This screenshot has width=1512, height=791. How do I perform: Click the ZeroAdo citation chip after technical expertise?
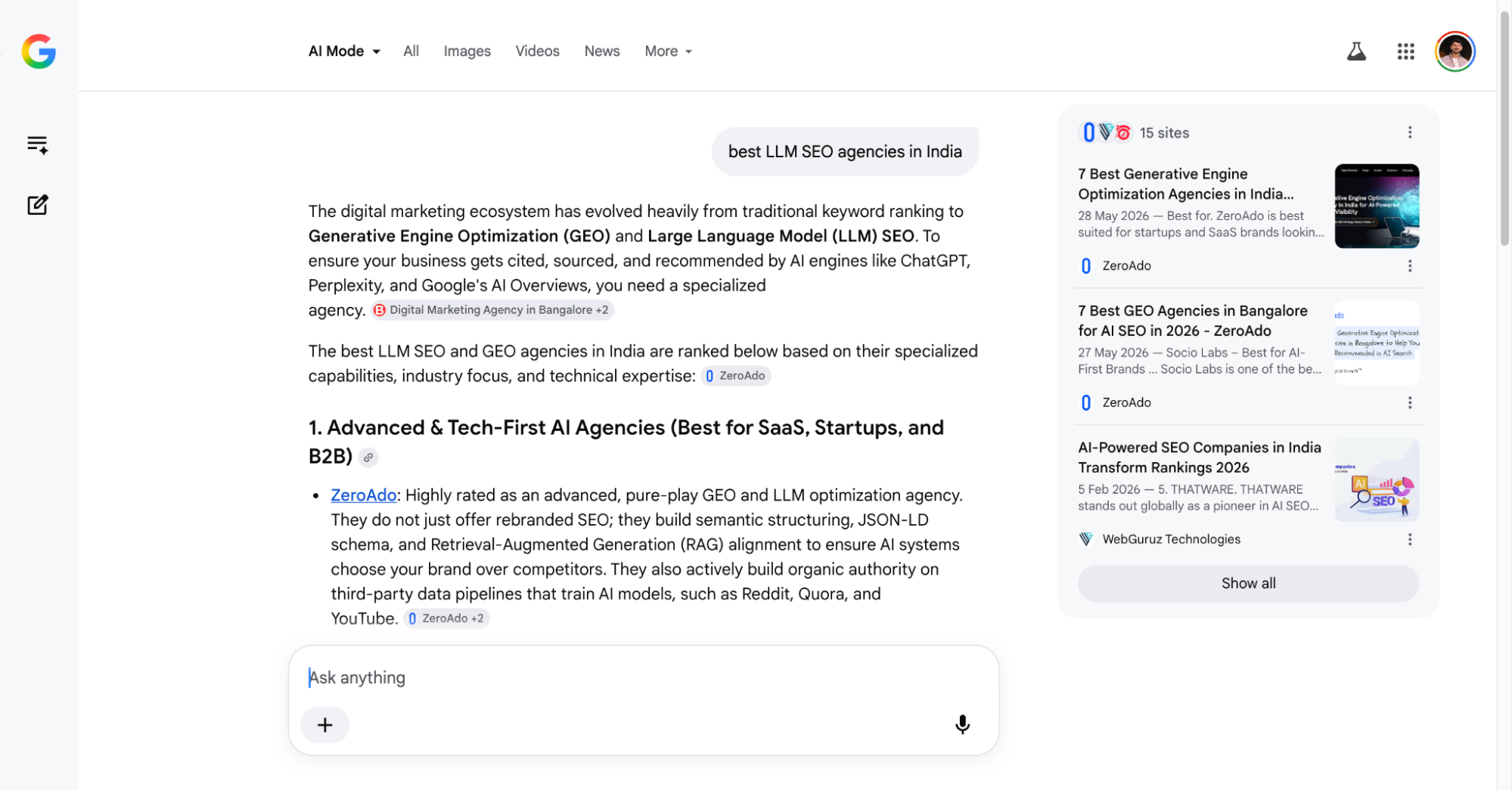click(x=735, y=376)
